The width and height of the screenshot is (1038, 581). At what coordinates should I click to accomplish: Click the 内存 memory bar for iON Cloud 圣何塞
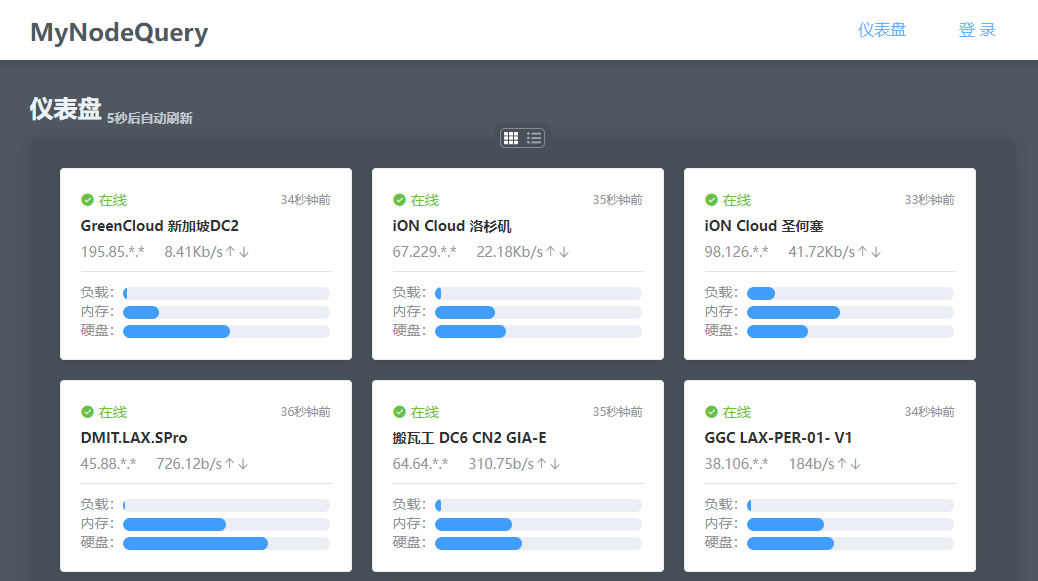[850, 312]
